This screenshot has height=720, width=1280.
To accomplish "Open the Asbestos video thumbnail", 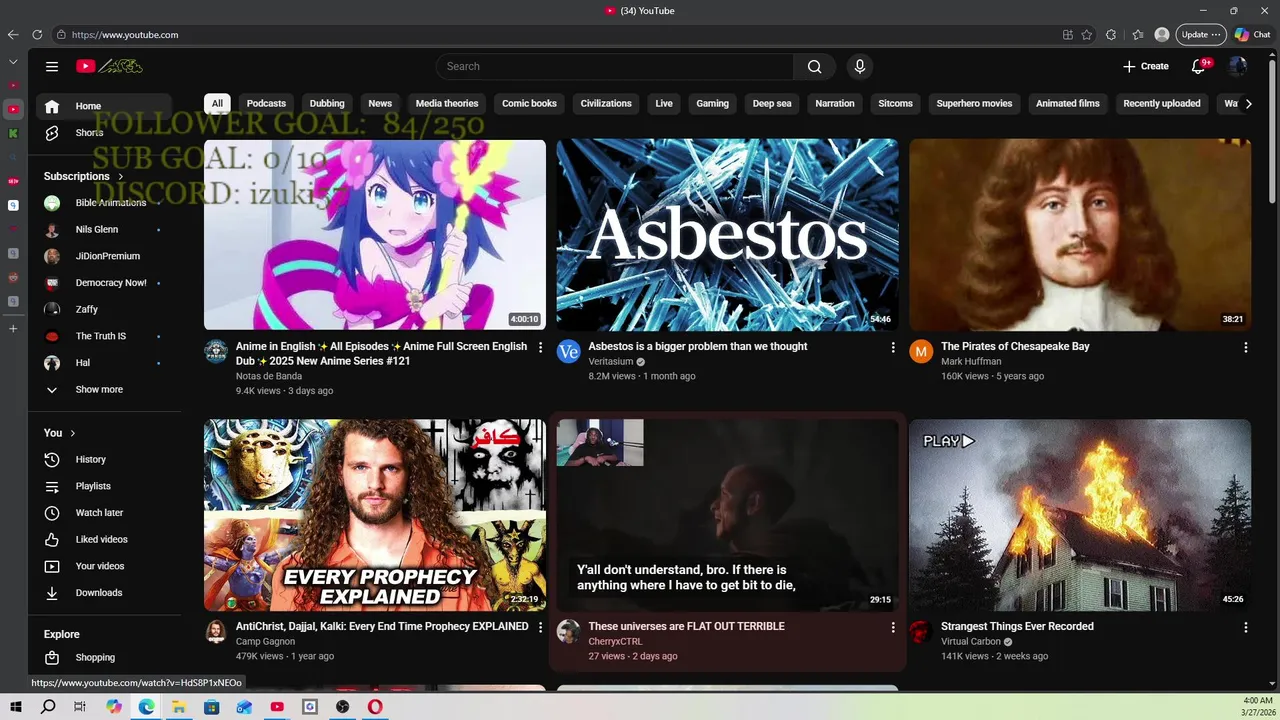I will point(727,235).
